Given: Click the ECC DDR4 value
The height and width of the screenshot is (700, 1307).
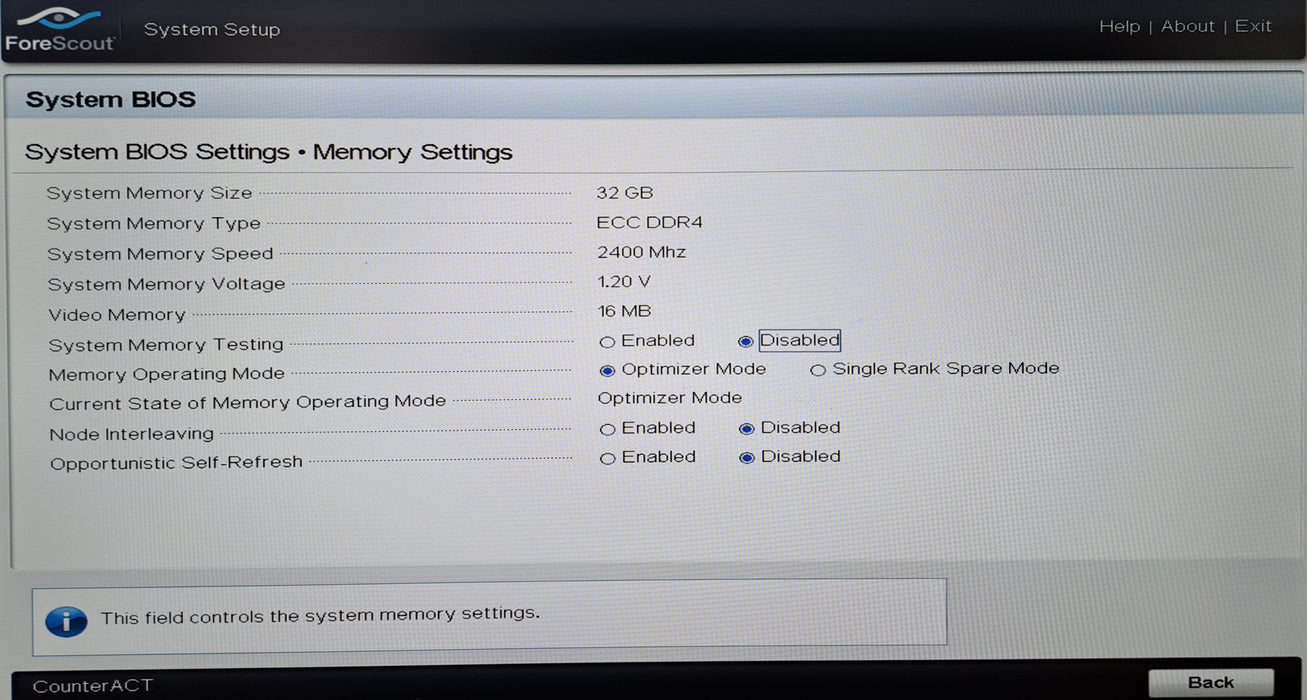Looking at the screenshot, I should click(650, 222).
